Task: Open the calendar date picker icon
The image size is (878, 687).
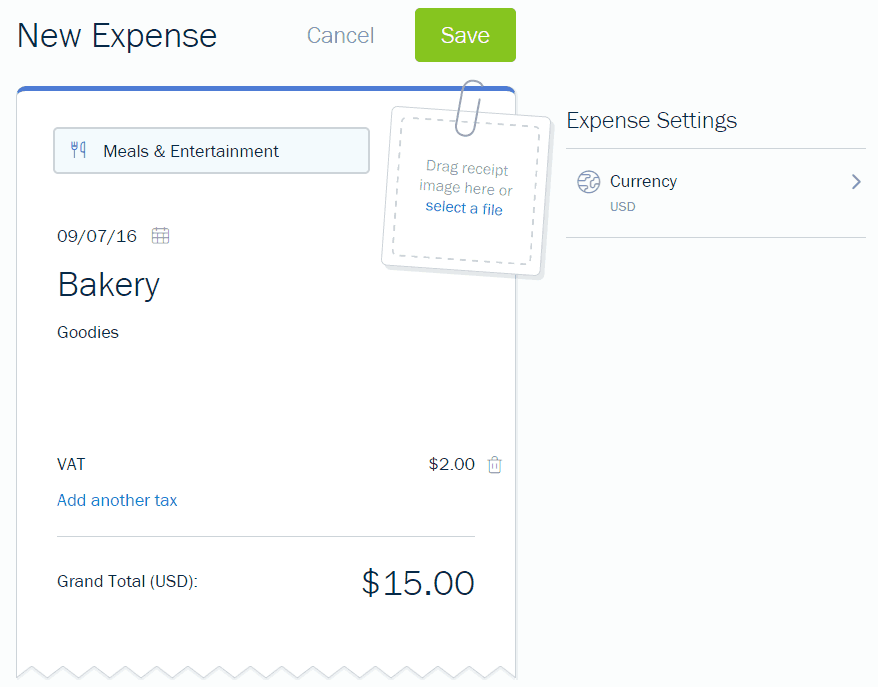Action: click(160, 235)
